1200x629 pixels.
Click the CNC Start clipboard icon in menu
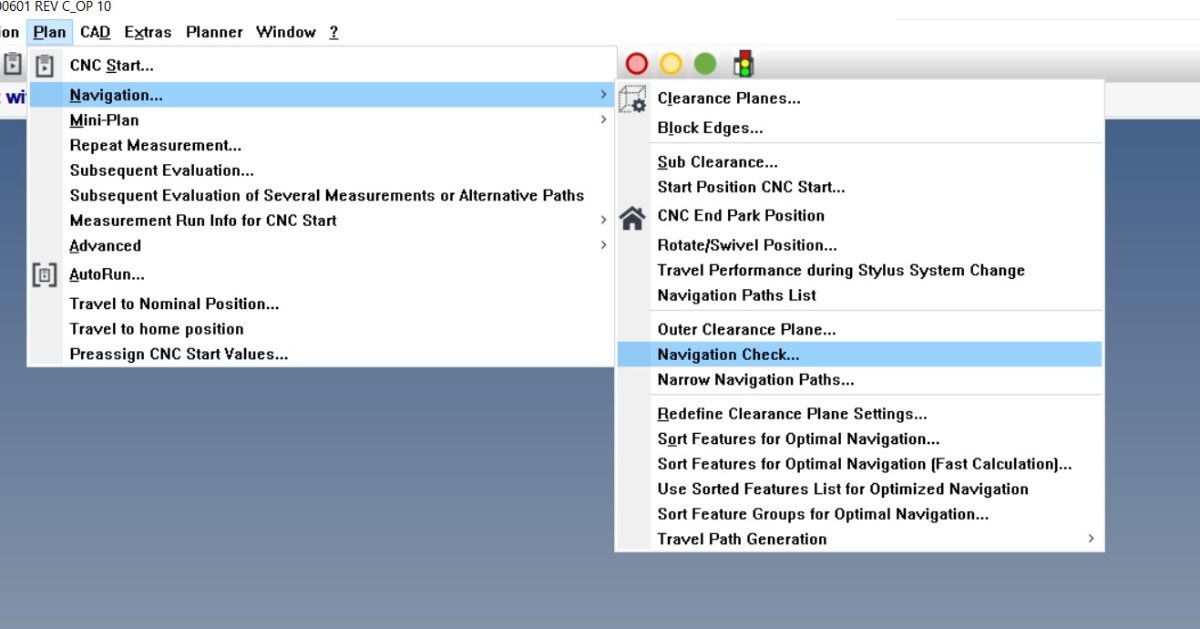[x=45, y=66]
